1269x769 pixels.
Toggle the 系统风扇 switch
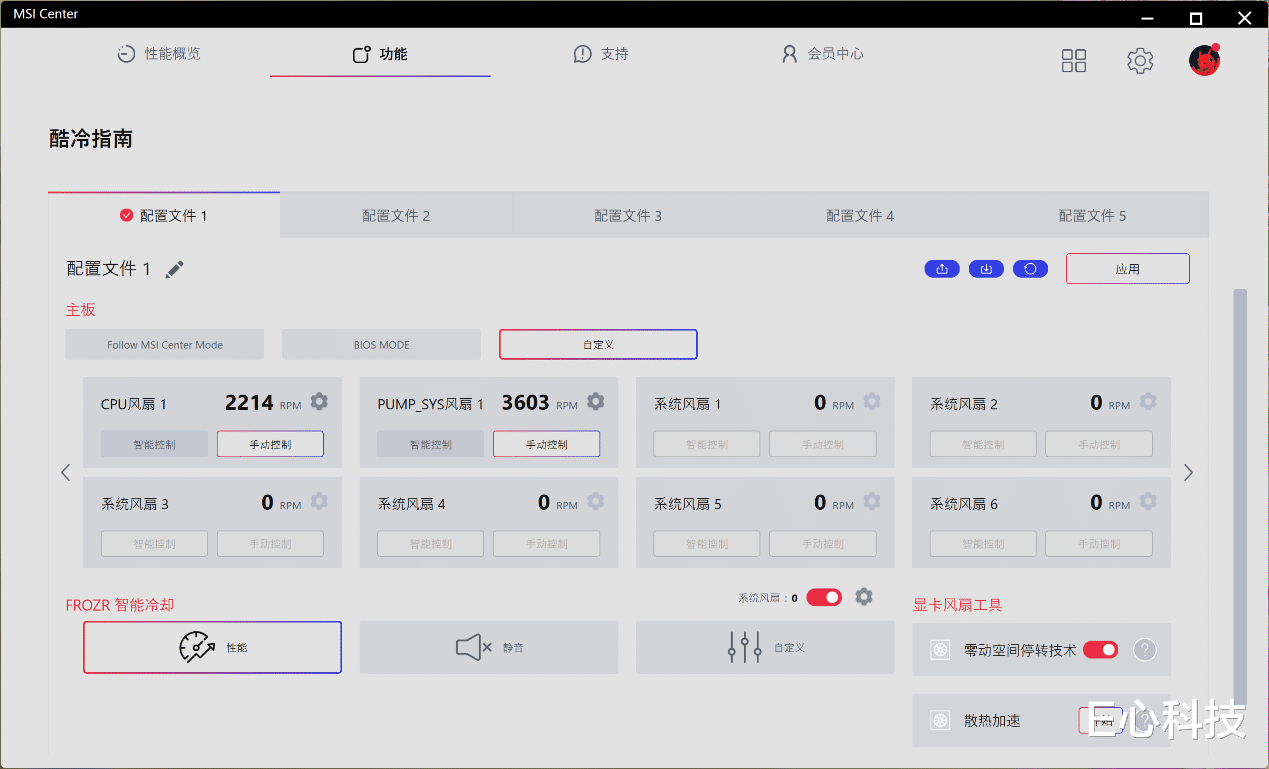pos(824,597)
